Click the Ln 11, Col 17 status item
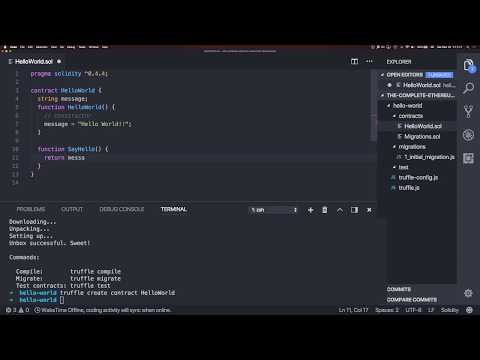 353,310
